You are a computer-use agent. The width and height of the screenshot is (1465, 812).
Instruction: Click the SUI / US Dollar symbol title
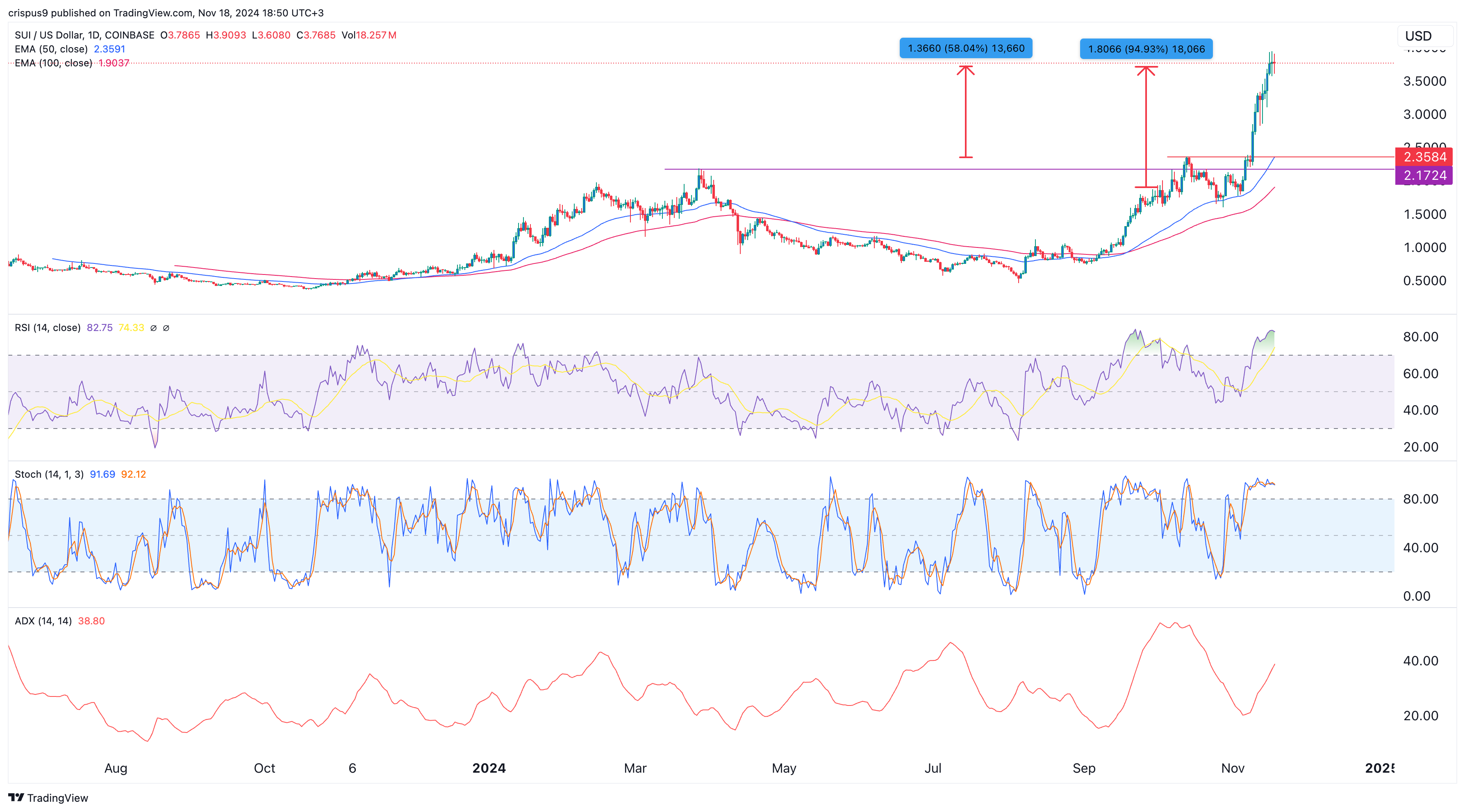[x=84, y=35]
